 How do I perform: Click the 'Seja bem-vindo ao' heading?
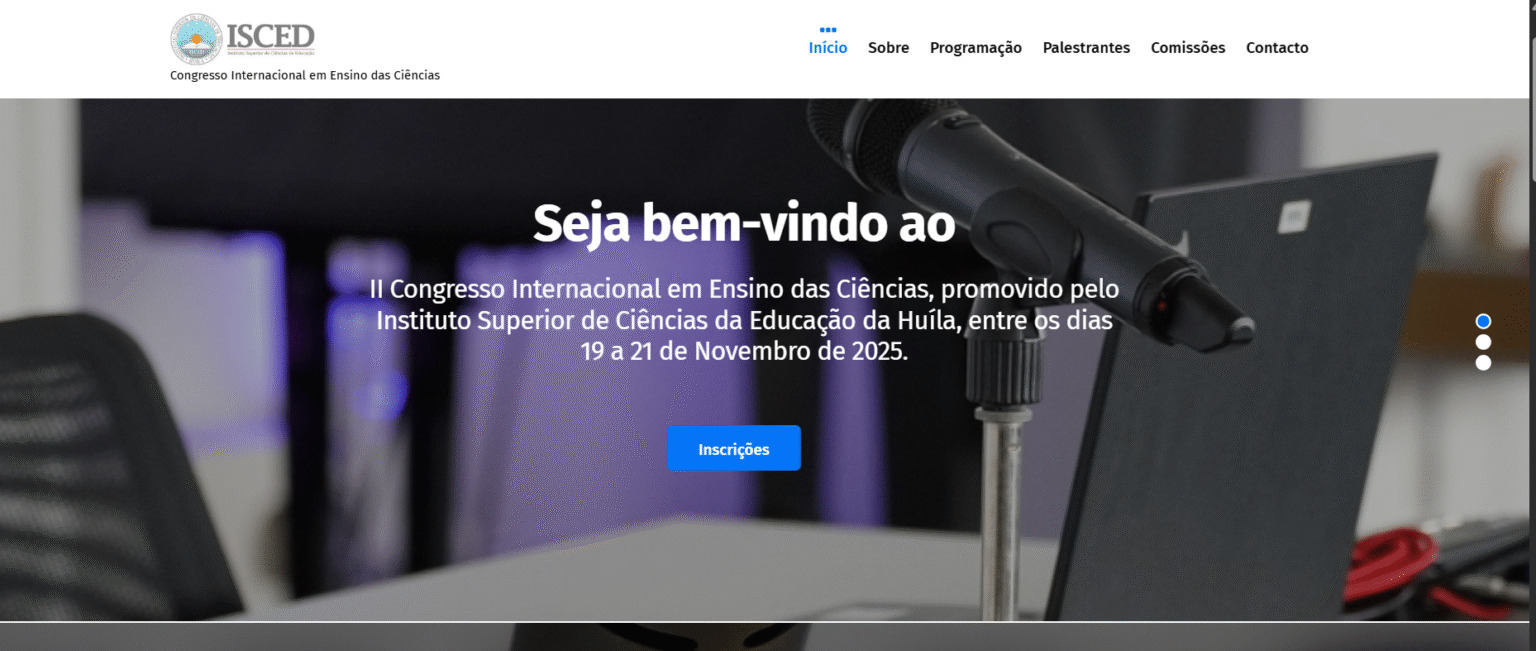point(744,223)
